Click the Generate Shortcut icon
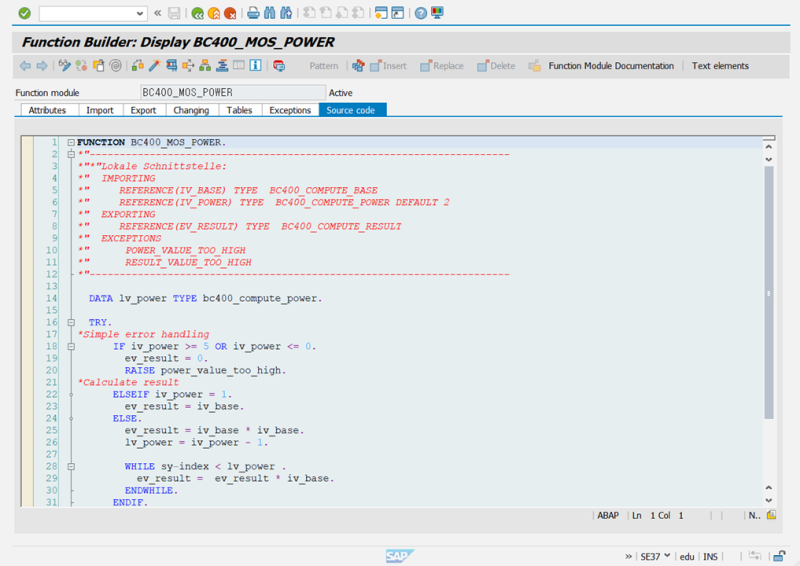The image size is (800, 566). pyautogui.click(x=397, y=13)
